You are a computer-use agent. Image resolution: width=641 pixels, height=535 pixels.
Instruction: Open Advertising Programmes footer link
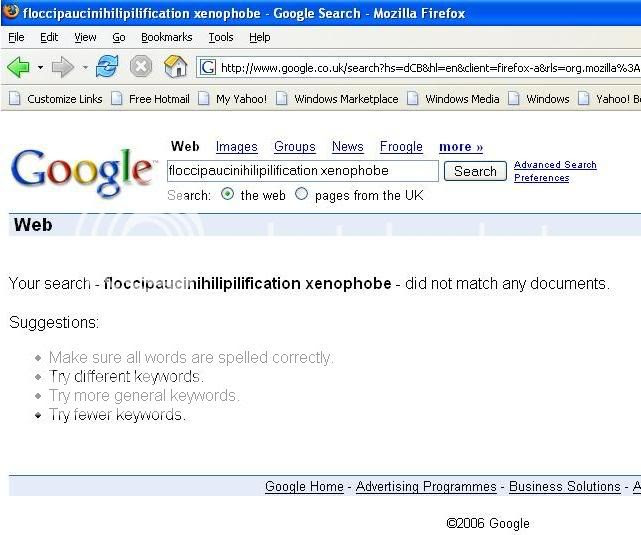point(426,486)
